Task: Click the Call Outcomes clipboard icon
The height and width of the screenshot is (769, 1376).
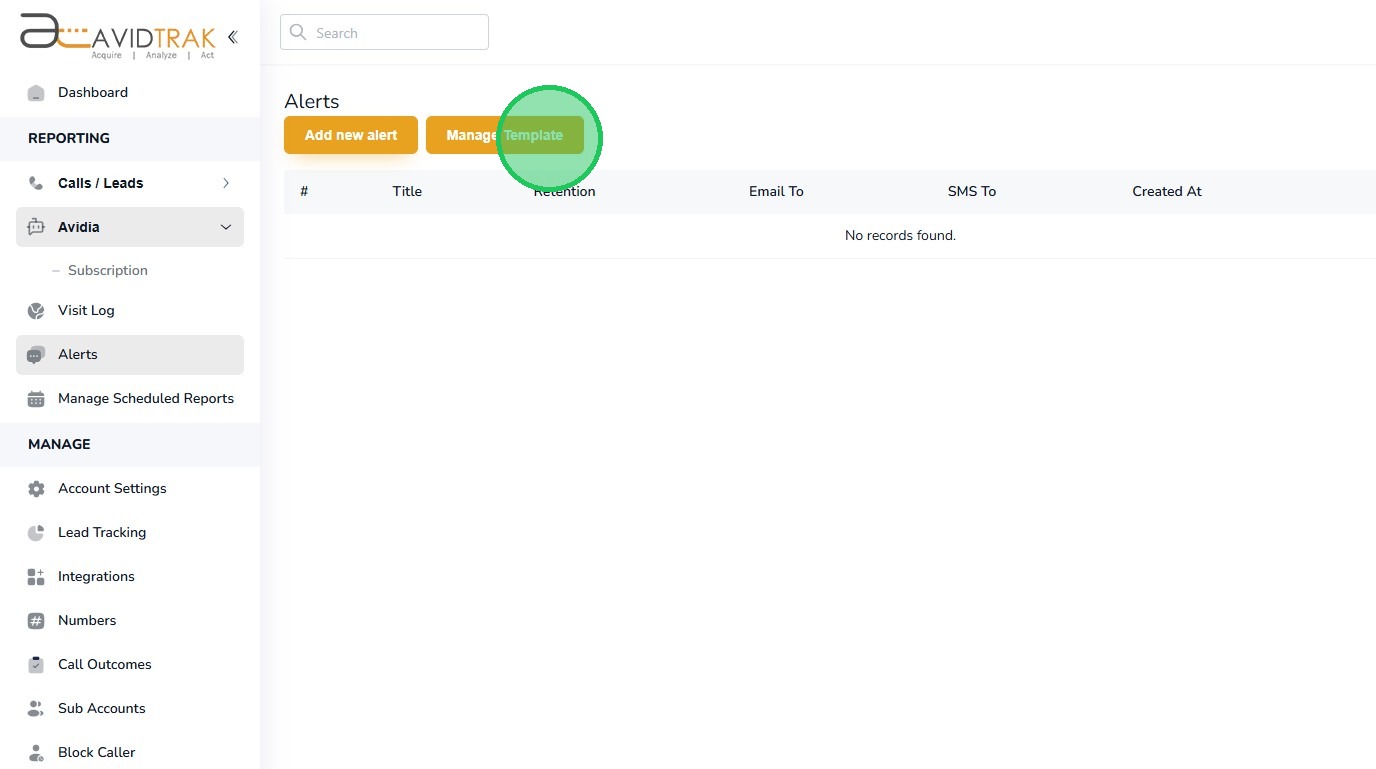Action: click(36, 665)
